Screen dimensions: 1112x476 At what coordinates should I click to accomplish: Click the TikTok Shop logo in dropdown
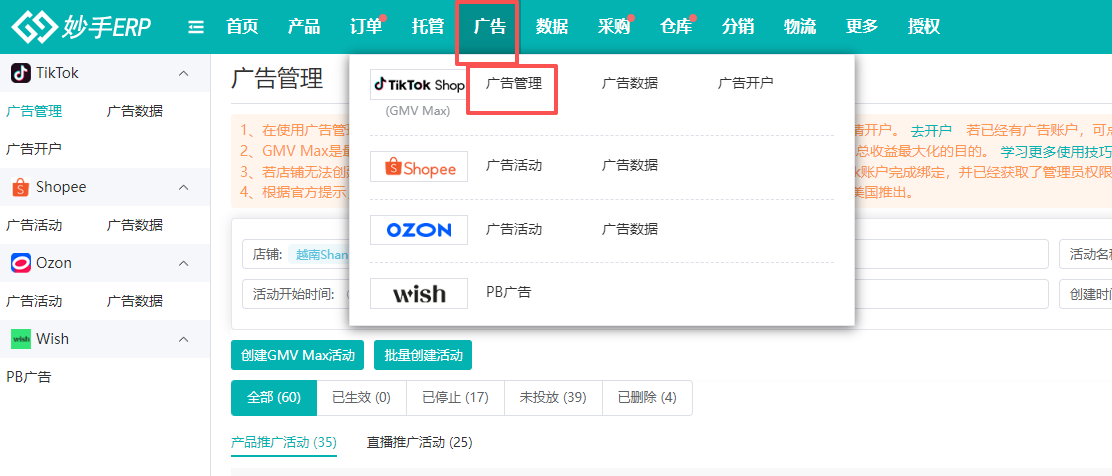[x=418, y=85]
